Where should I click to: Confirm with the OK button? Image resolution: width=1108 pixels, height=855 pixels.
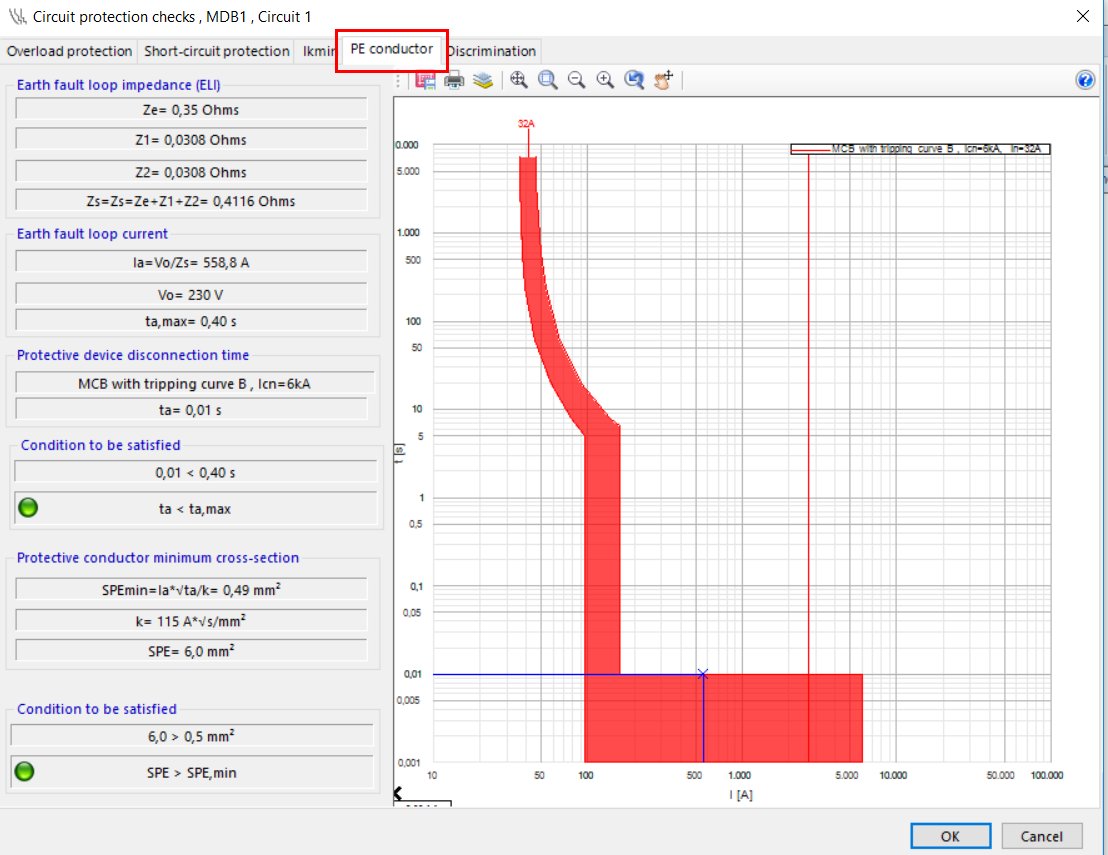click(x=950, y=836)
